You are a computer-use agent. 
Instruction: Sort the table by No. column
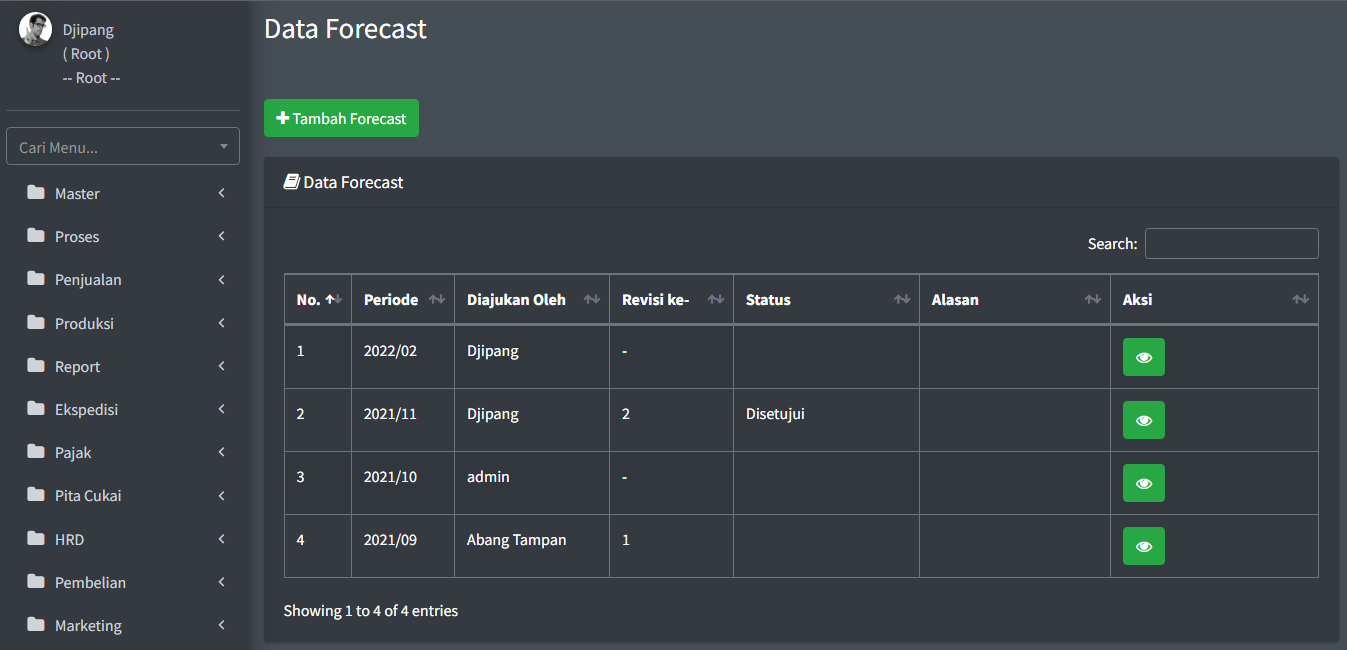[x=317, y=300]
